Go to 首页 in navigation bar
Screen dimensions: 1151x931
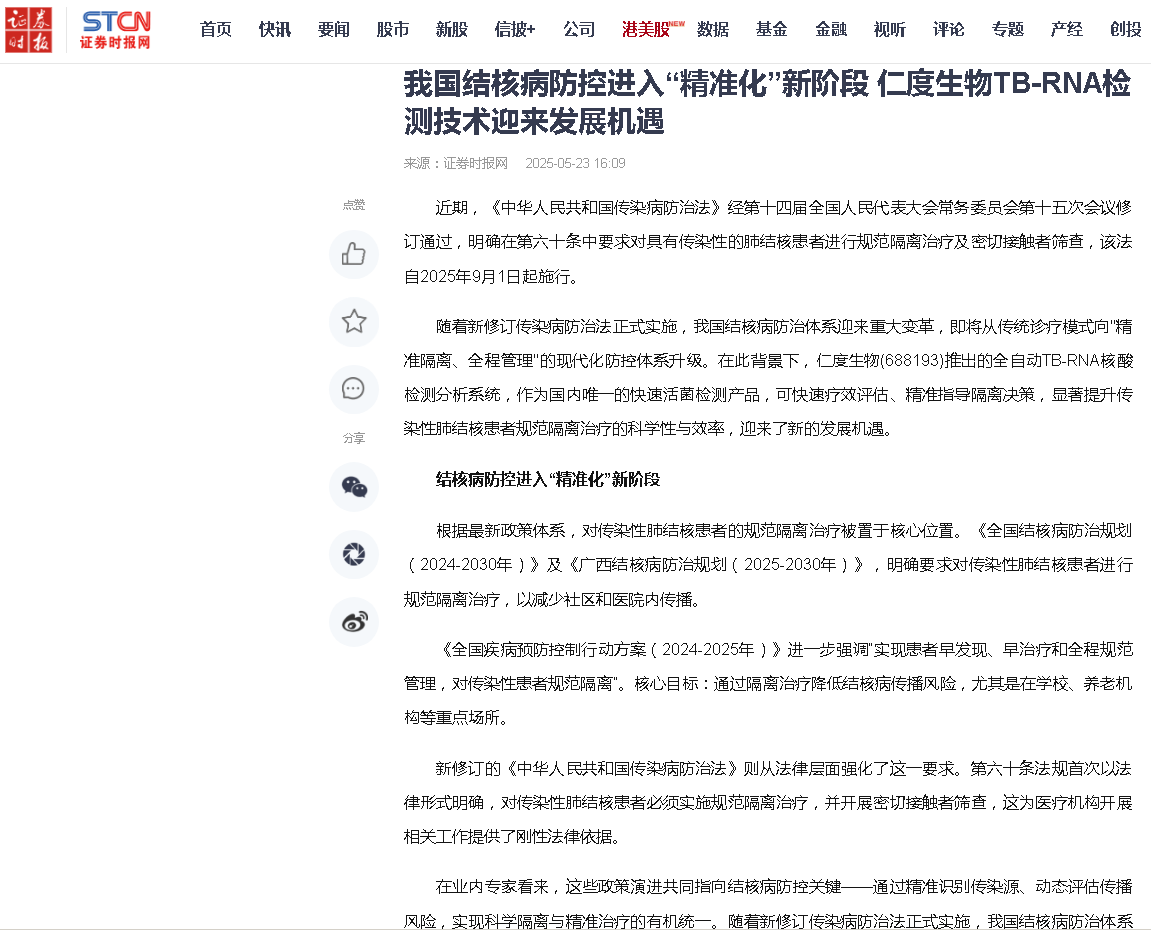[216, 29]
